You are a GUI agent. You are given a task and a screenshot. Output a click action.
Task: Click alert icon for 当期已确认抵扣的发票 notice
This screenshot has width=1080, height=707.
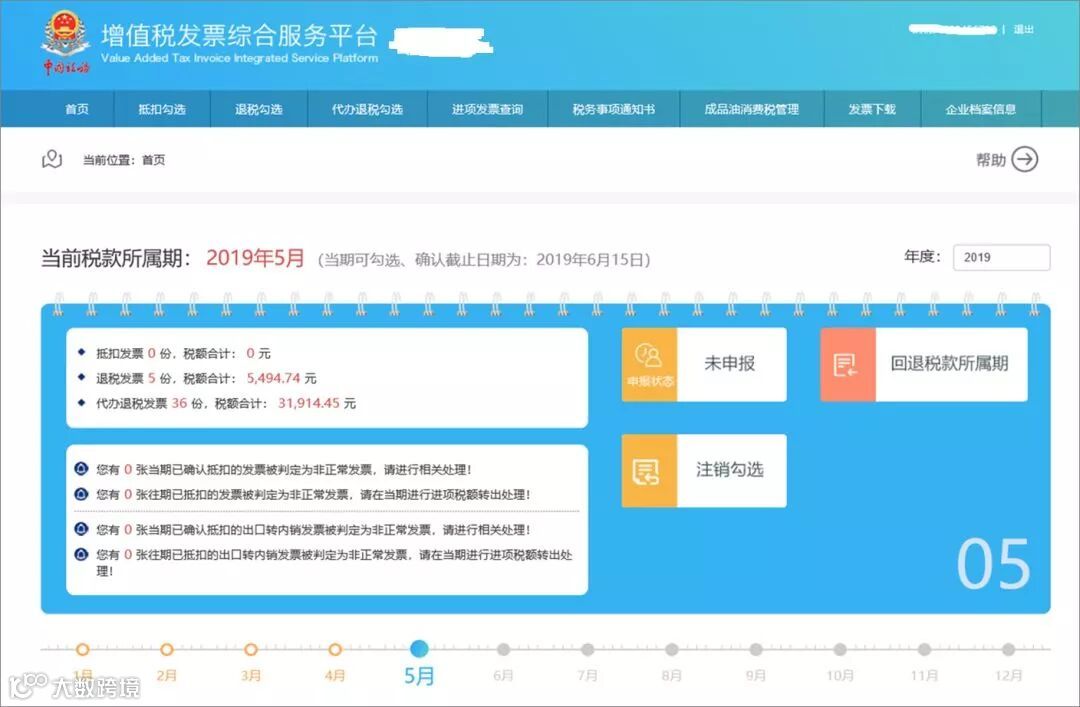pyautogui.click(x=81, y=469)
